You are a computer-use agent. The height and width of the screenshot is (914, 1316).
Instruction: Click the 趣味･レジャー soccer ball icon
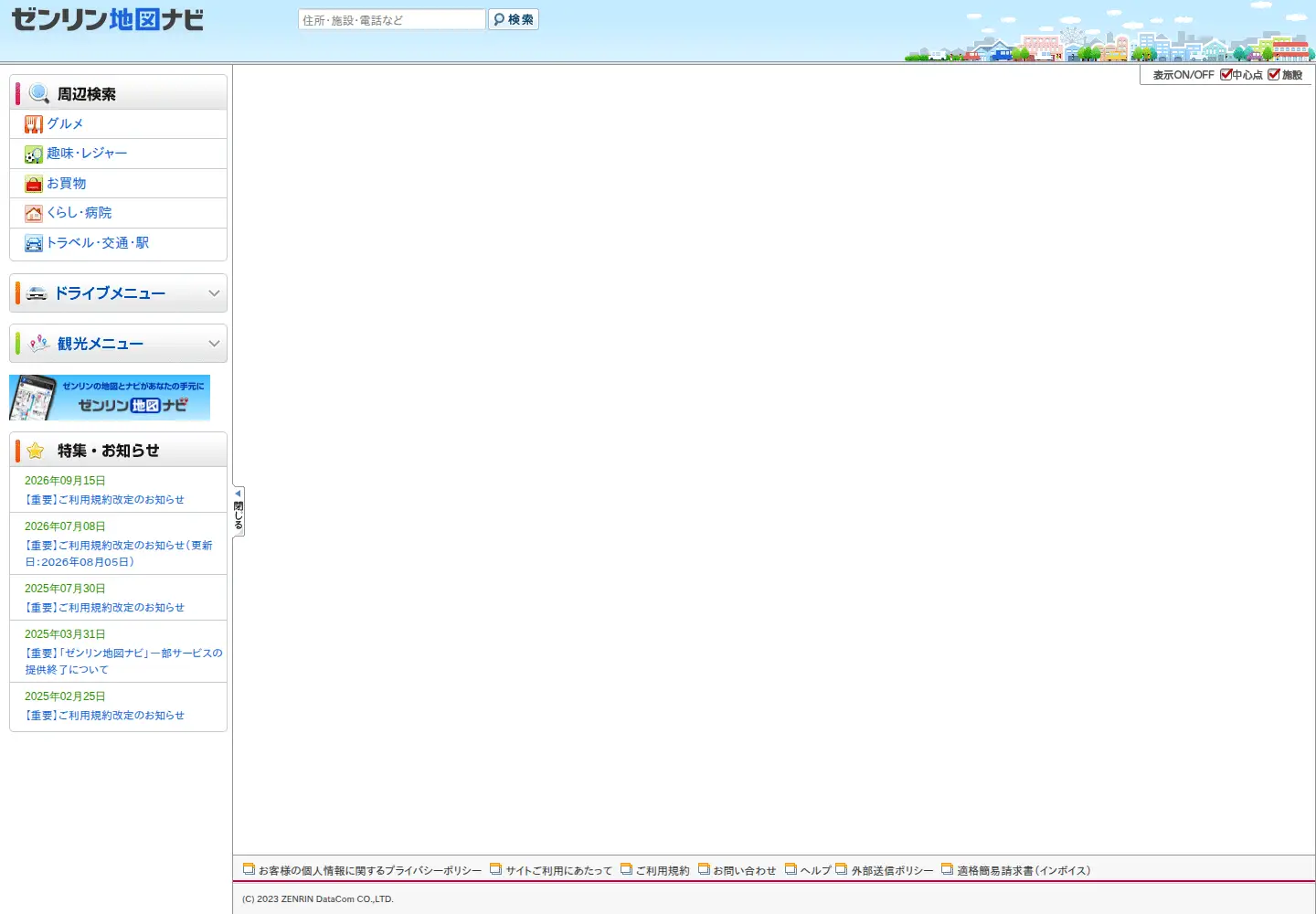[x=34, y=154]
